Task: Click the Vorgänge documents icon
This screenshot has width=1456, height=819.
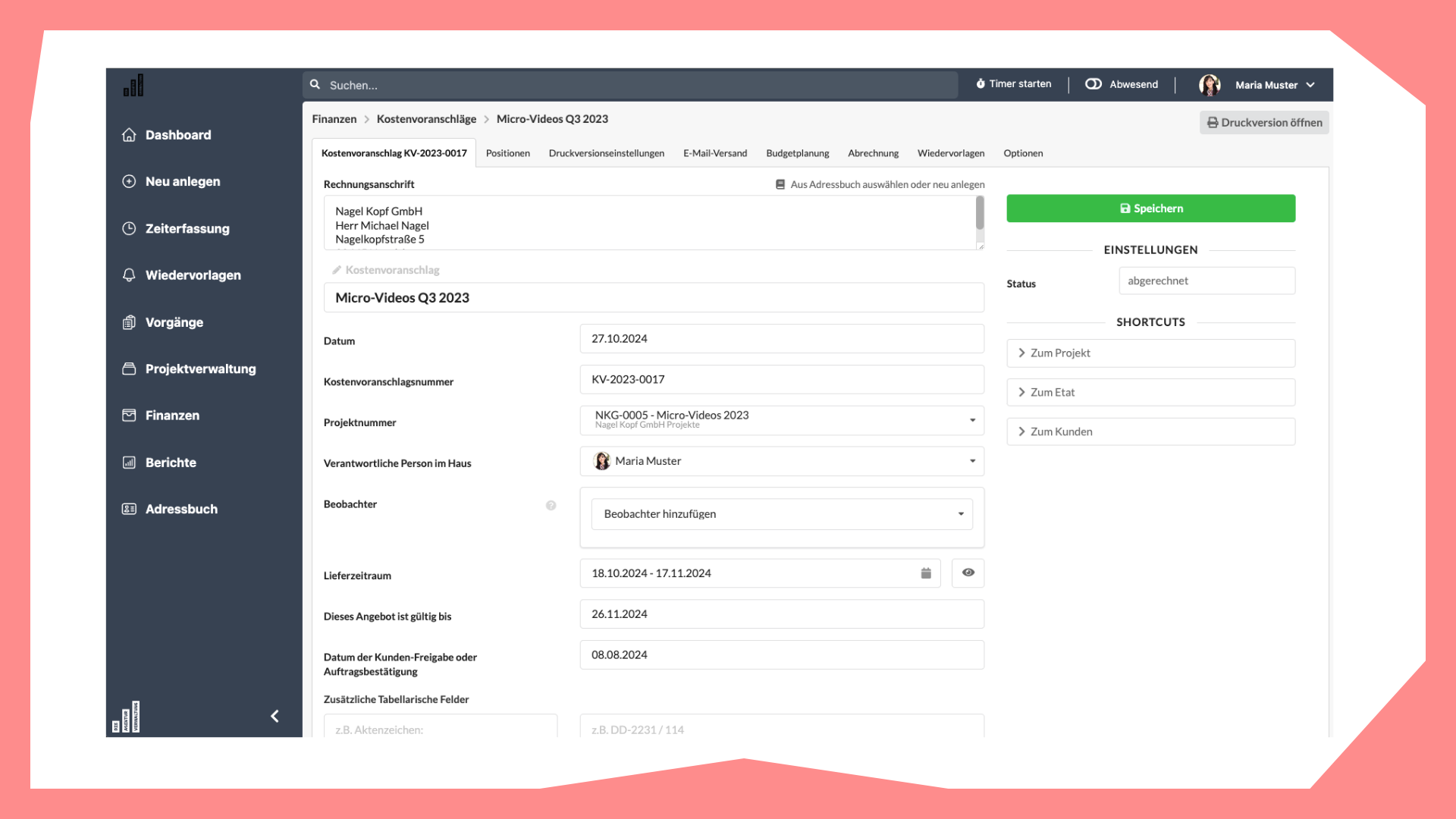Action: click(x=130, y=322)
